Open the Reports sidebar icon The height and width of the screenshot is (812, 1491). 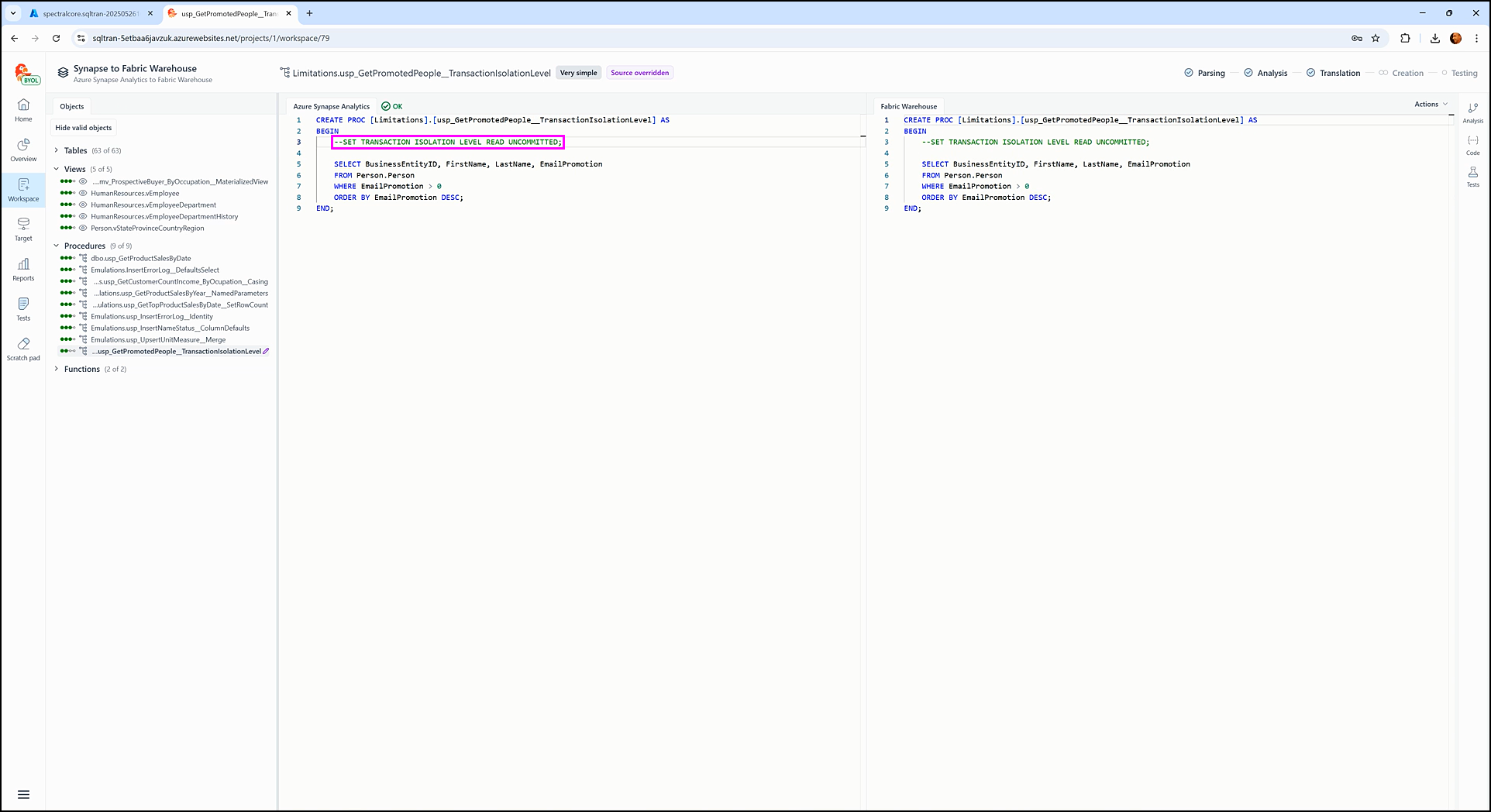click(x=23, y=269)
